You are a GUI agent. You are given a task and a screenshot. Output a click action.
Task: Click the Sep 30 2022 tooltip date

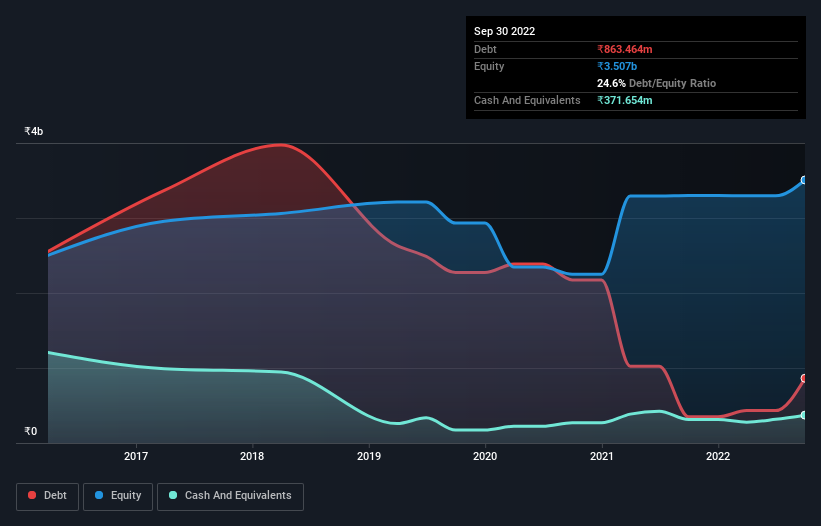[x=504, y=31]
